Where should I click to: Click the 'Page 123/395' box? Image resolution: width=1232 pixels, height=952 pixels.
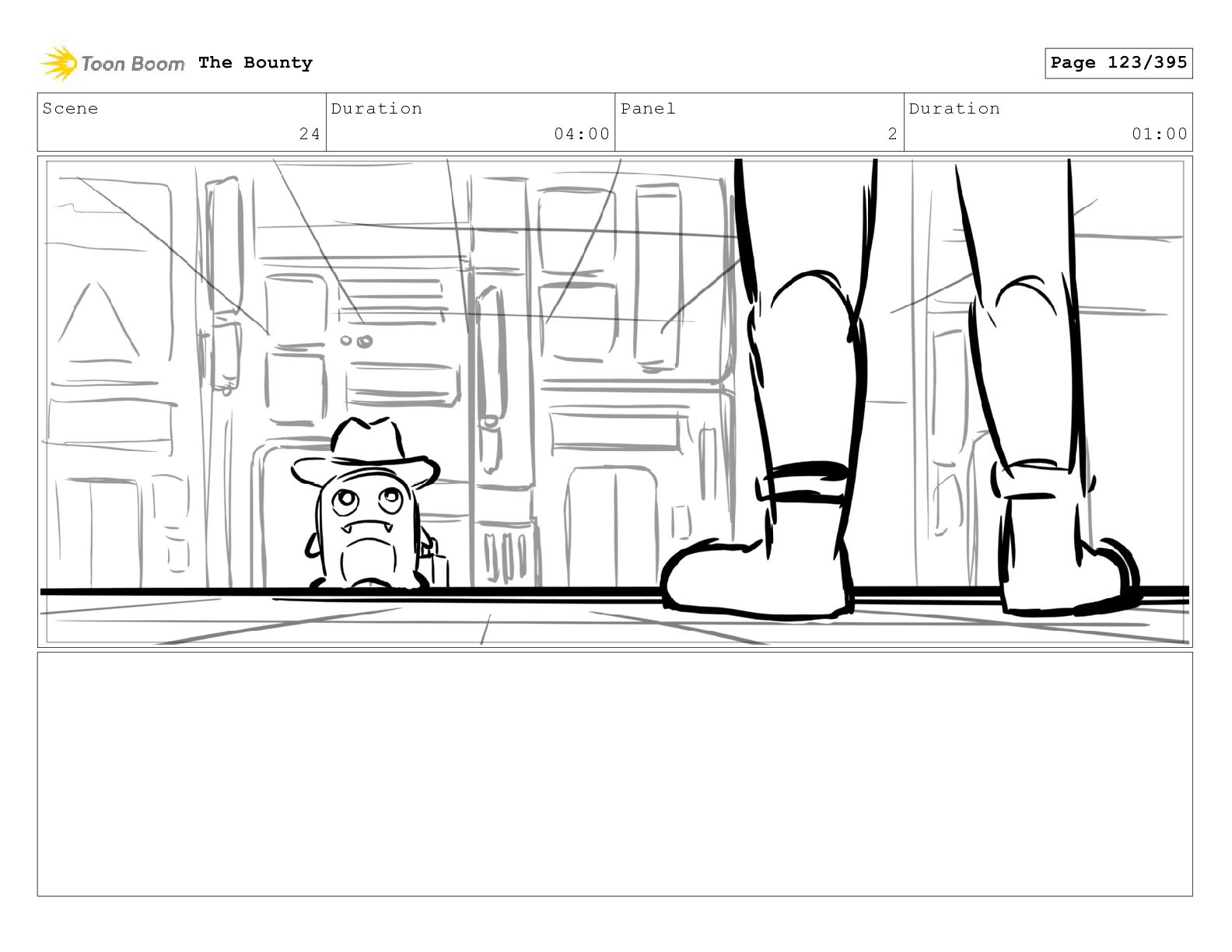point(1118,63)
